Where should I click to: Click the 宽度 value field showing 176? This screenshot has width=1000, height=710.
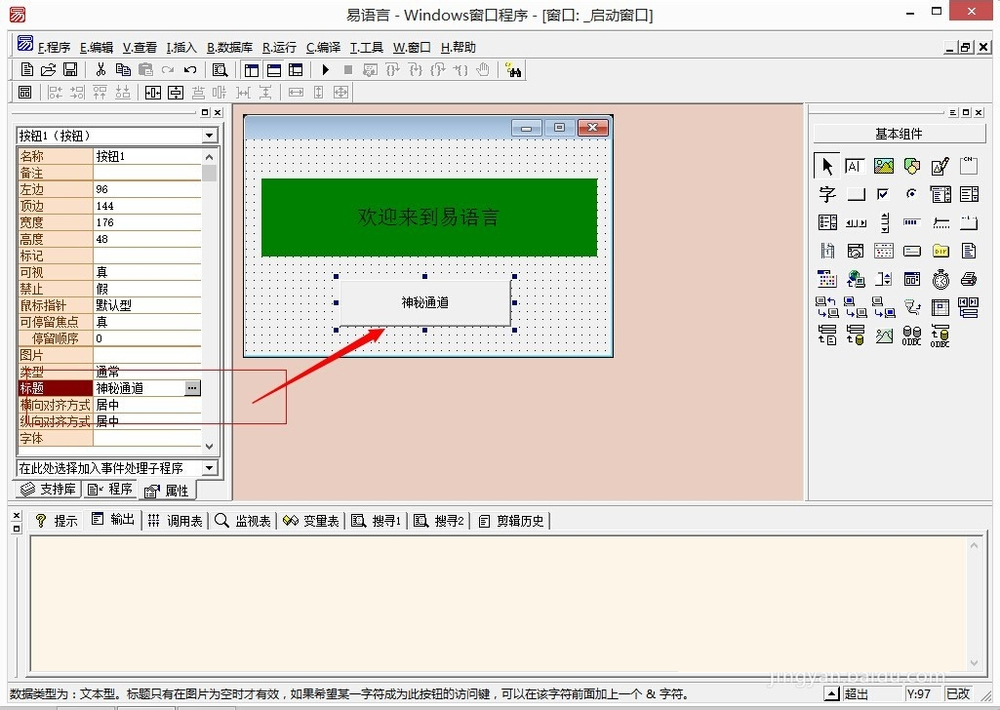pyautogui.click(x=145, y=223)
